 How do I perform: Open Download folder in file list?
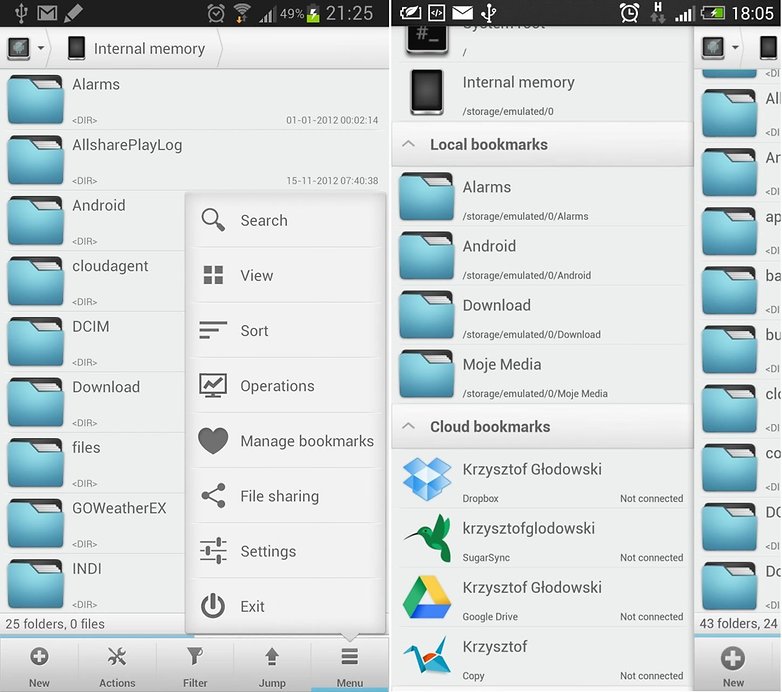(x=94, y=402)
